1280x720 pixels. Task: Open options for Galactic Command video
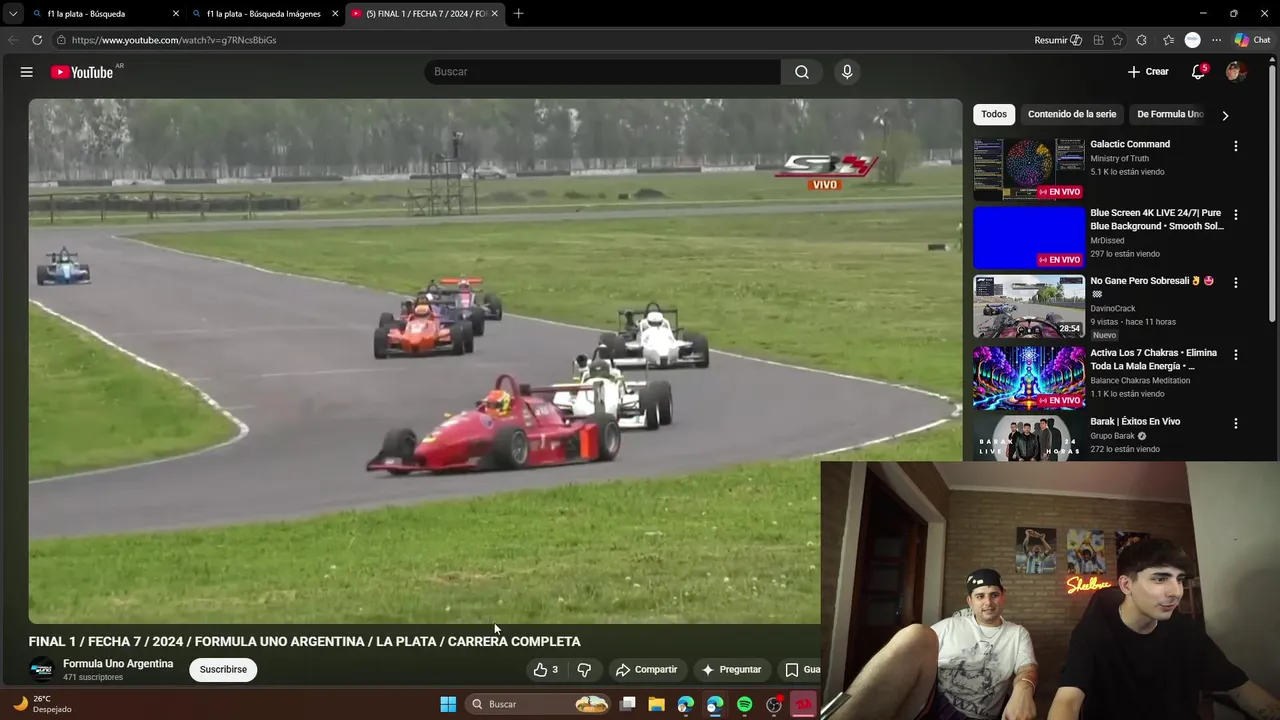point(1236,146)
